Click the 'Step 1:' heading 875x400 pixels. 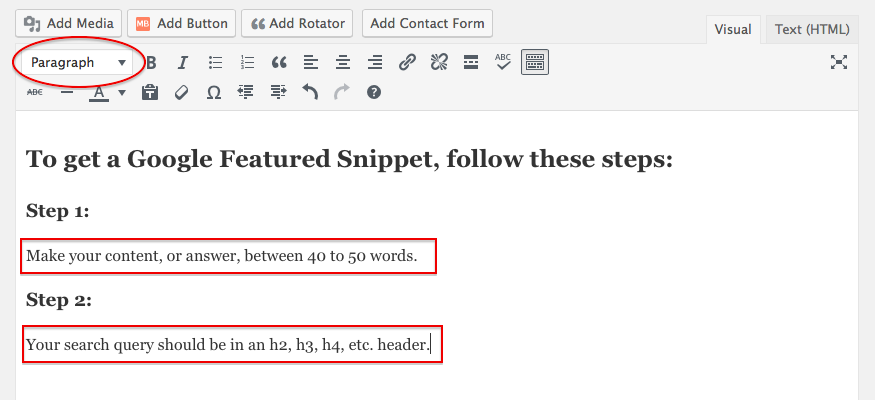(x=57, y=211)
